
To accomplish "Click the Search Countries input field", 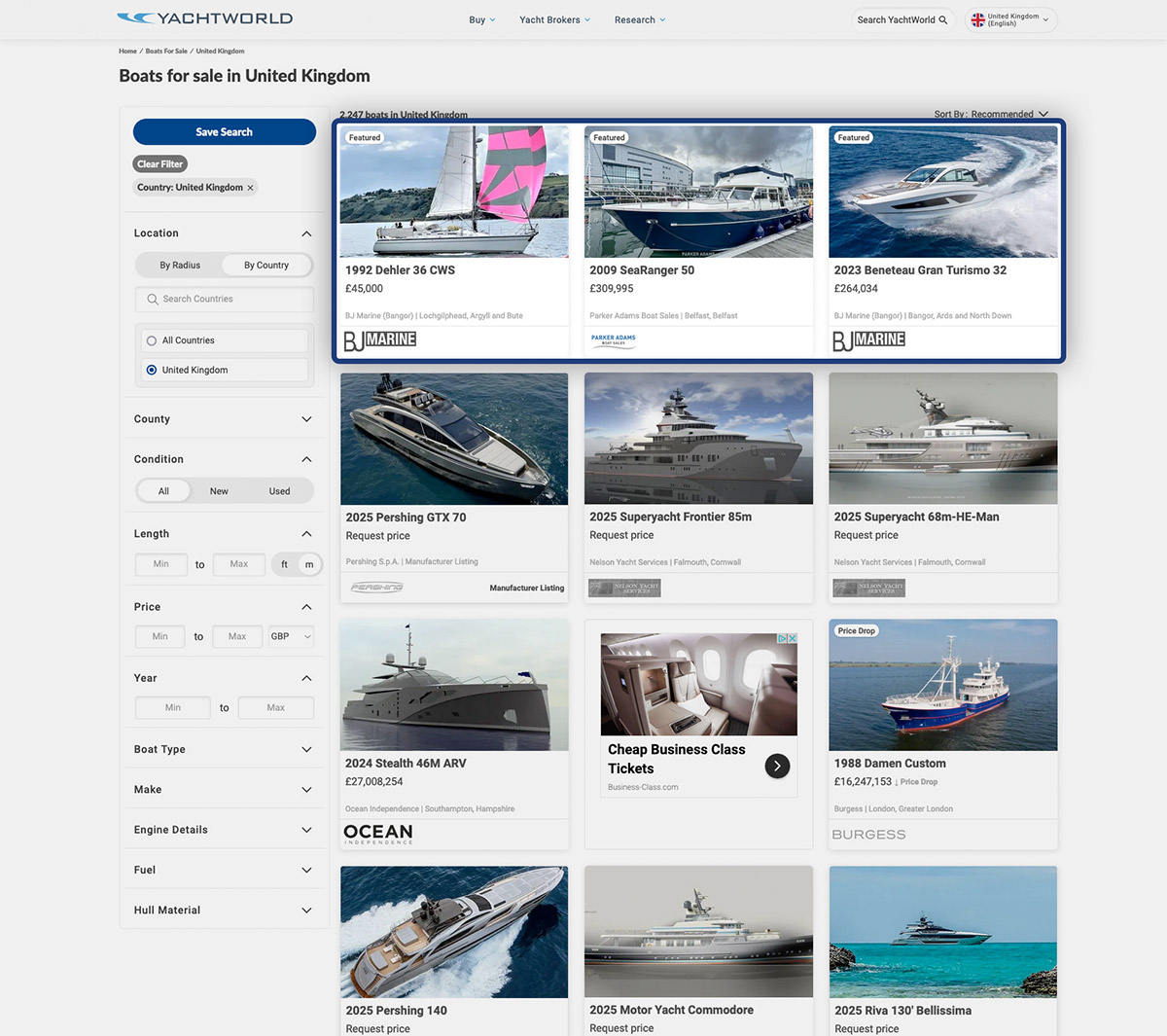I will [225, 300].
